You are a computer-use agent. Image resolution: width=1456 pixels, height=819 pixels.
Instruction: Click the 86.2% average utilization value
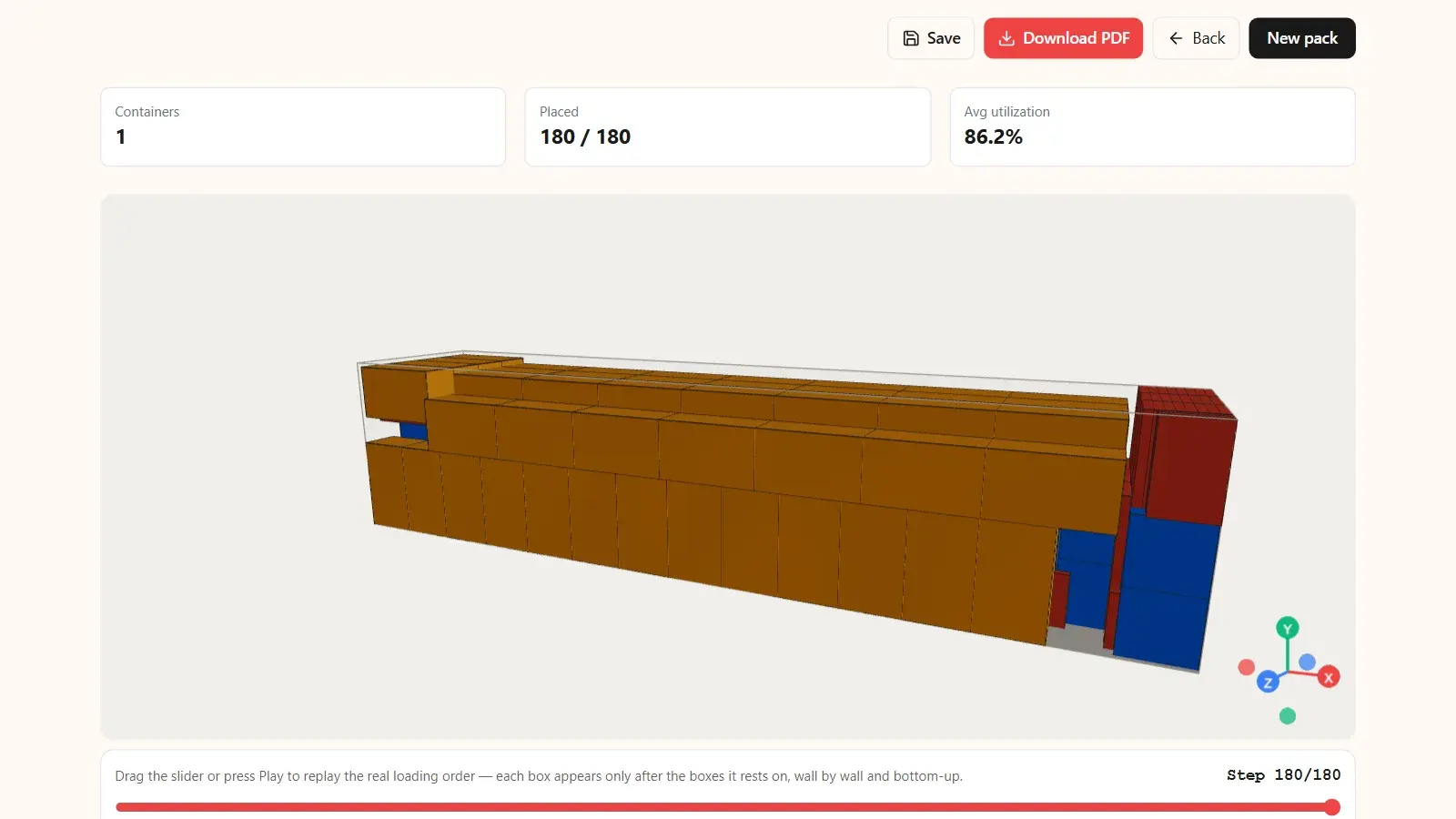click(993, 136)
